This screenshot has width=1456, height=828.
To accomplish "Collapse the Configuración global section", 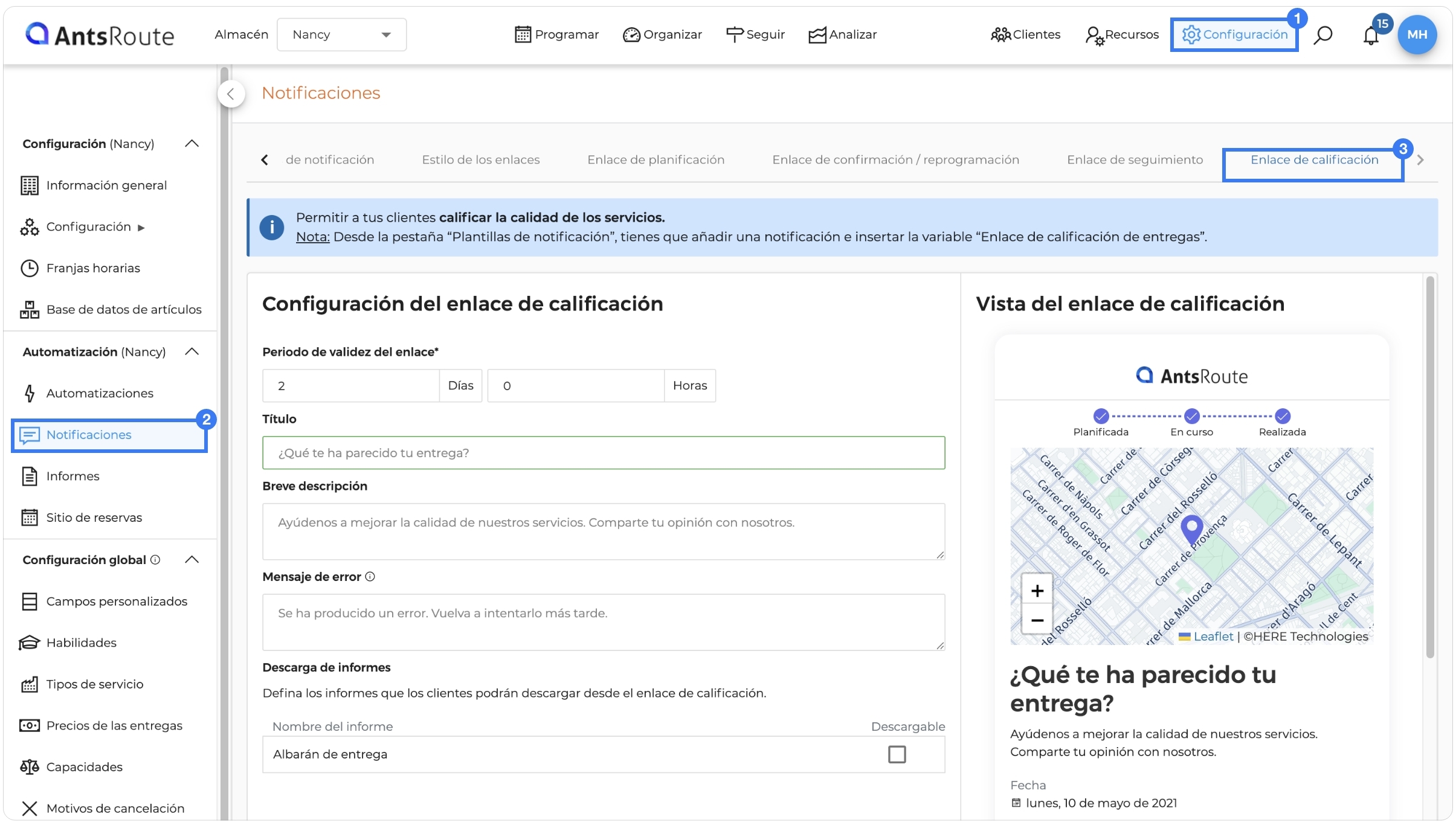I will [192, 560].
